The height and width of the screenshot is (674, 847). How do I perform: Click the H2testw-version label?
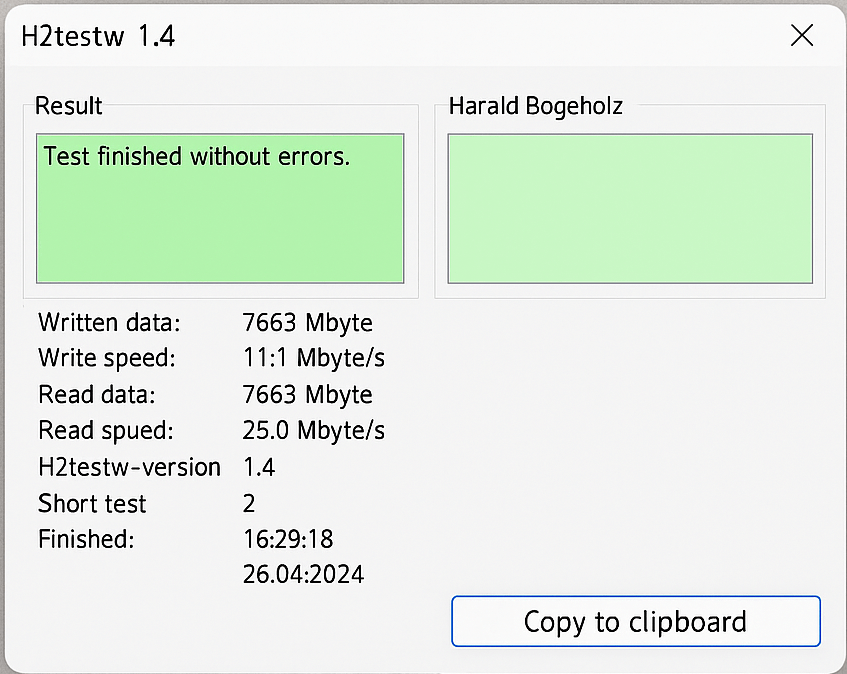point(129,467)
